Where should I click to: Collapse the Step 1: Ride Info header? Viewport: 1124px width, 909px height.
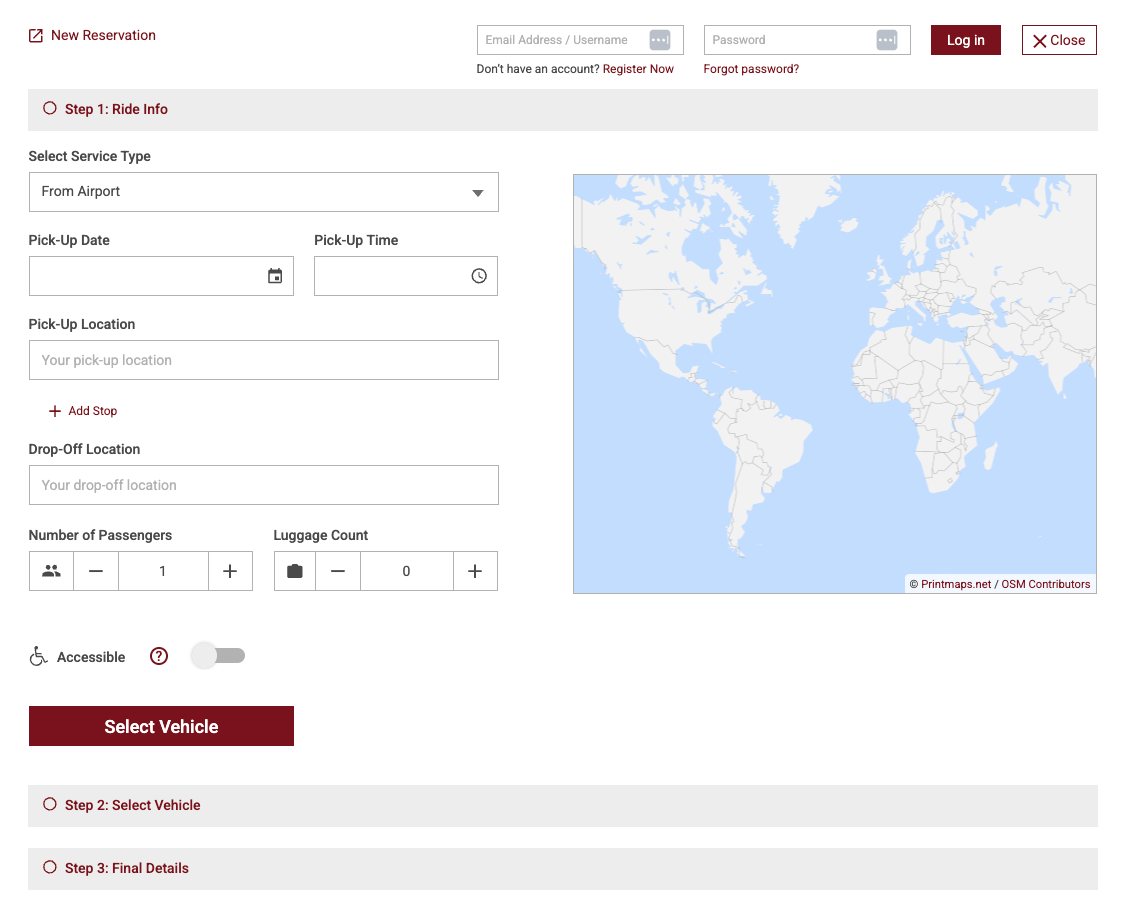[x=563, y=110]
